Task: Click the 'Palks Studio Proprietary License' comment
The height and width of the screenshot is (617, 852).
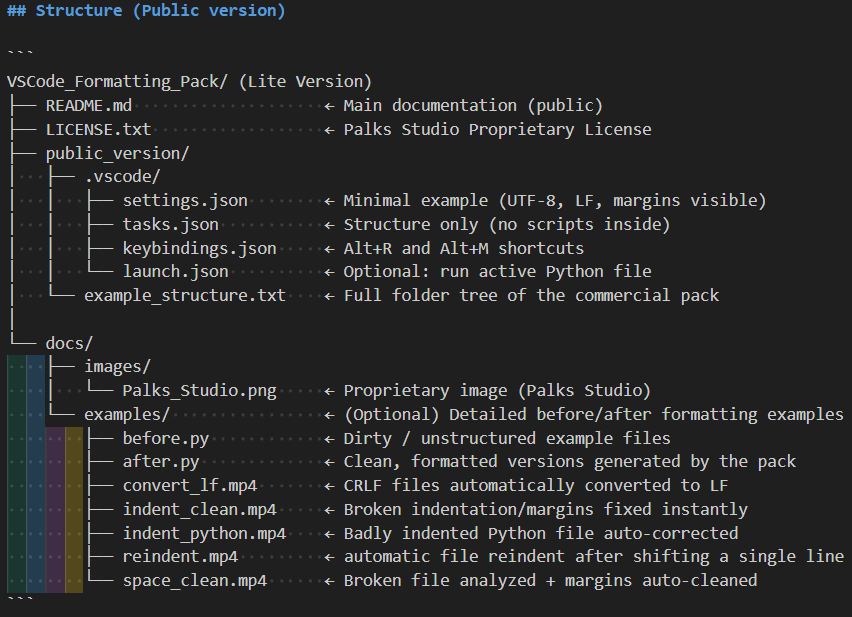Action: point(497,129)
